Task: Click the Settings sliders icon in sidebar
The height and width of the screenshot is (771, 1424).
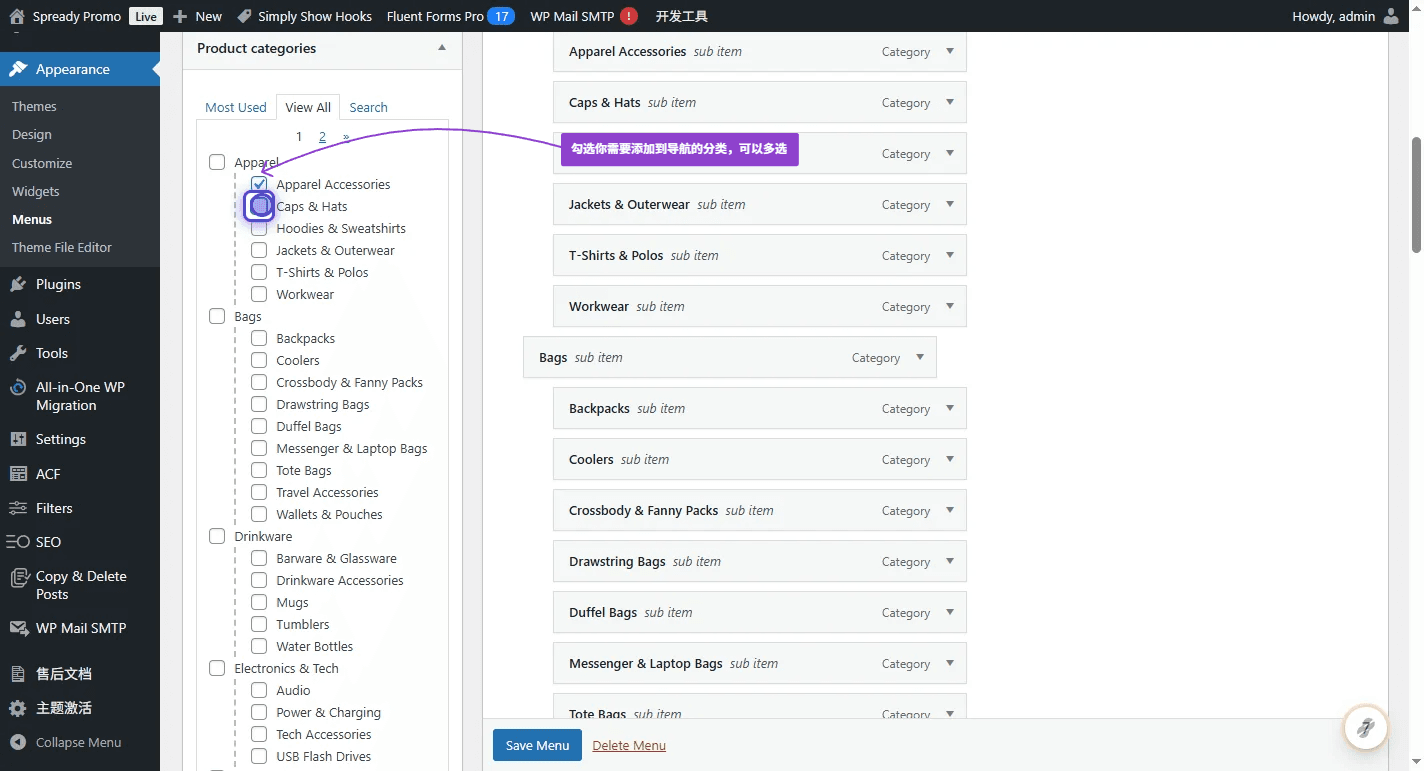Action: pyautogui.click(x=18, y=439)
